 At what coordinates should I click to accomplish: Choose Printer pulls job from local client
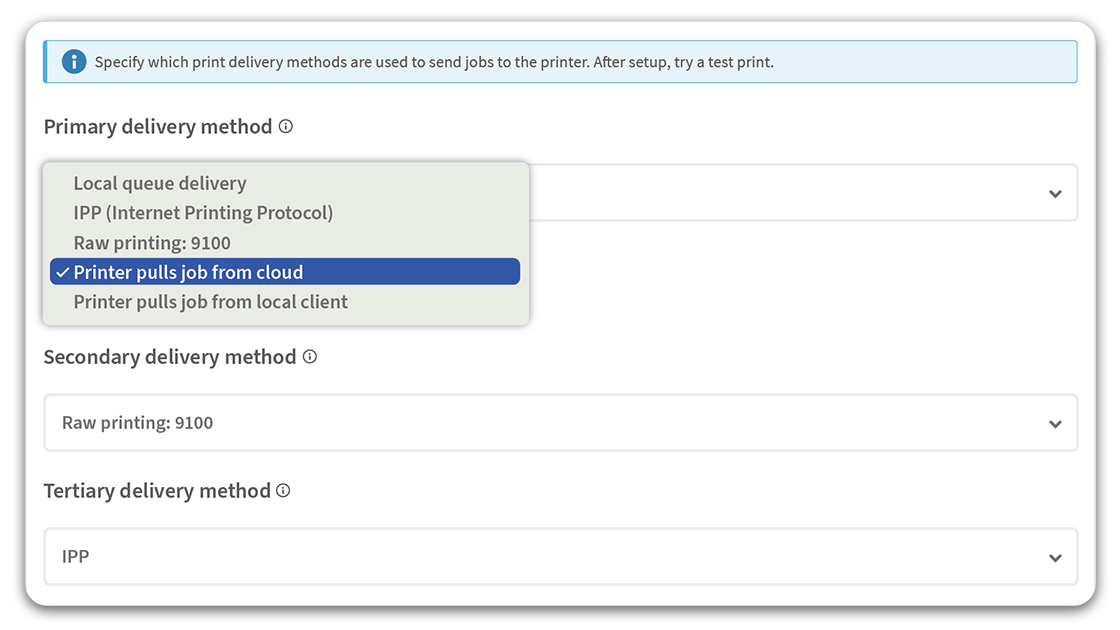tap(211, 302)
